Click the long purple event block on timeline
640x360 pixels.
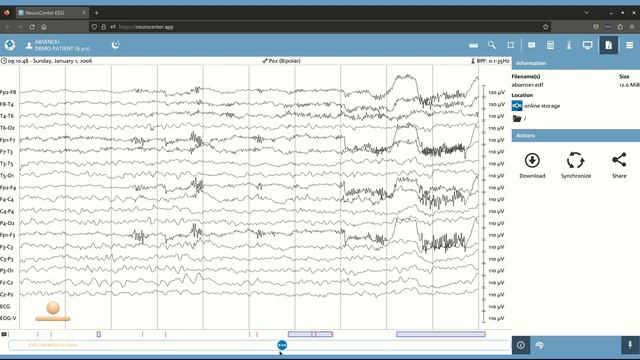pos(441,334)
